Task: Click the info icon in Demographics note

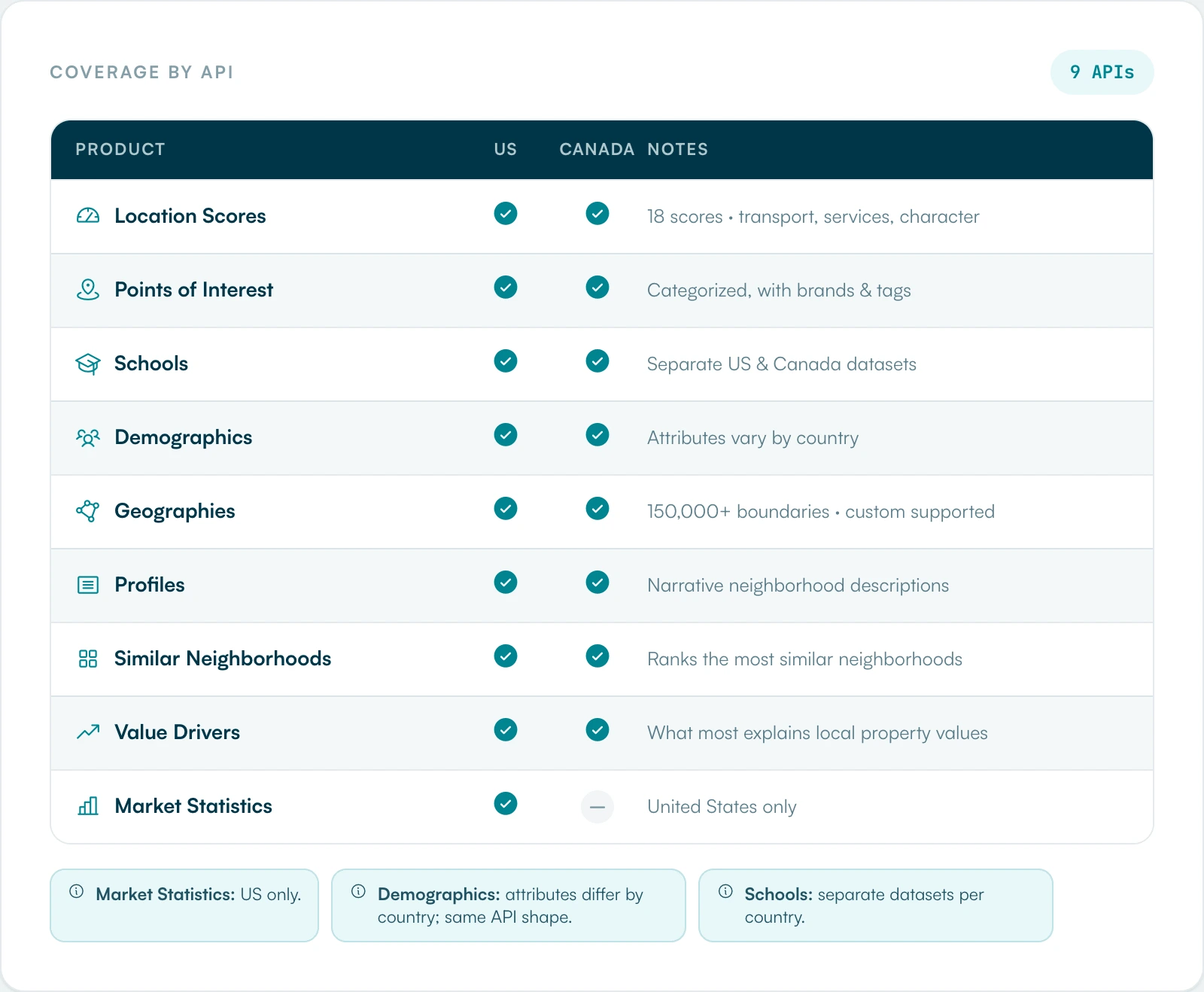Action: pyautogui.click(x=359, y=891)
